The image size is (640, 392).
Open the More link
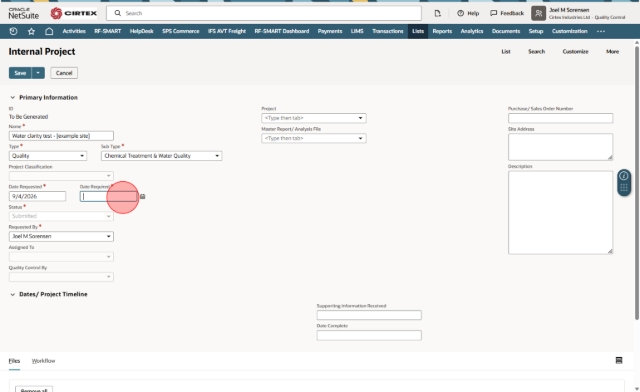tap(612, 51)
